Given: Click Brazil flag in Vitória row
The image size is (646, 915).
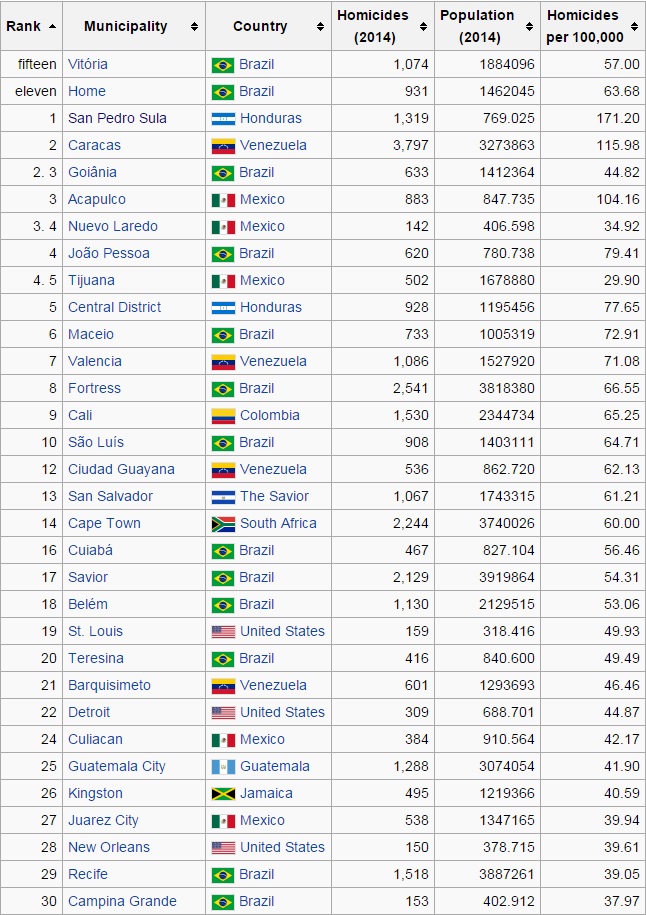Looking at the screenshot, I should [223, 65].
